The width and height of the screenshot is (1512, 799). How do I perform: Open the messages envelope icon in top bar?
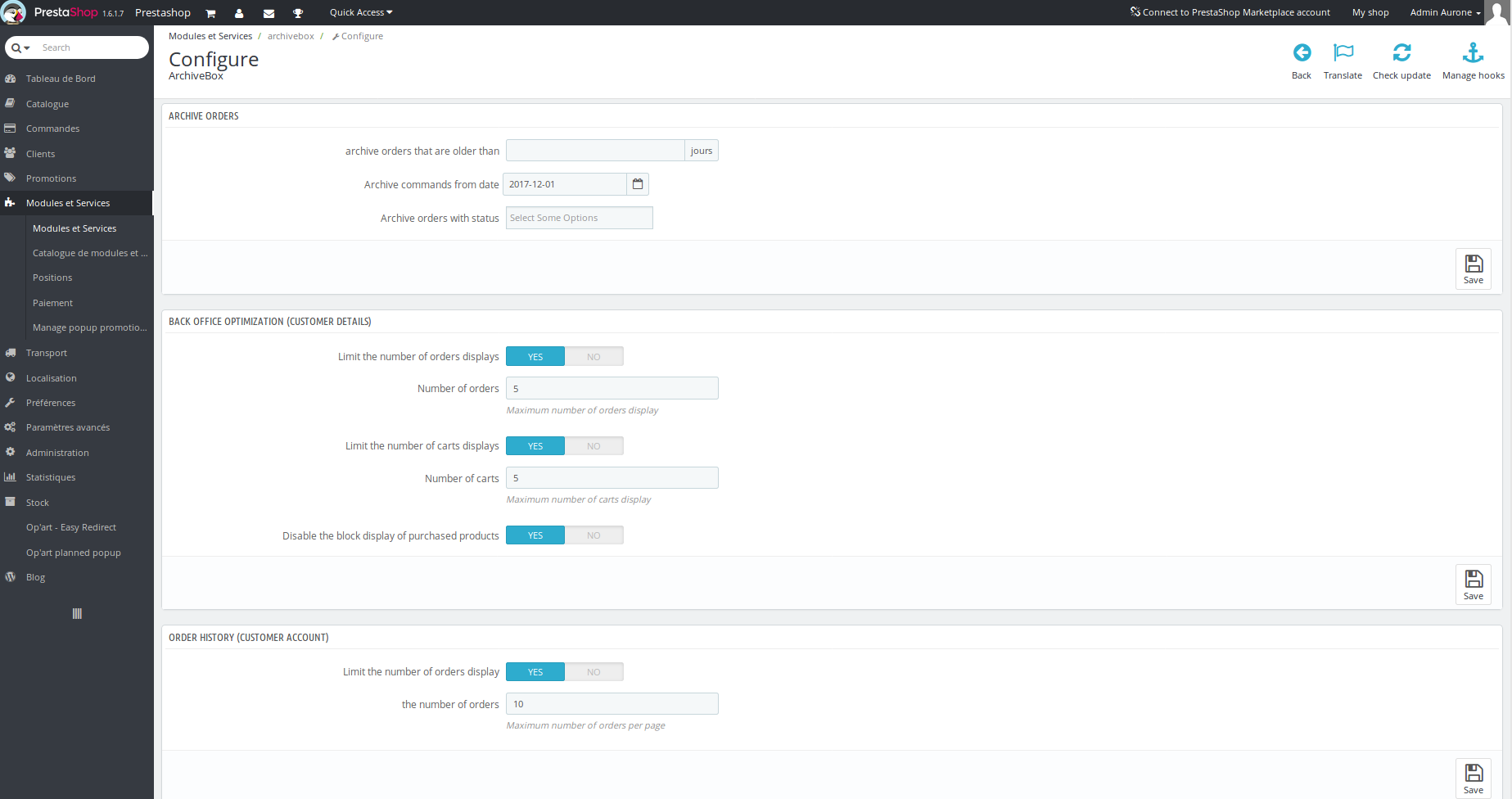(x=269, y=13)
